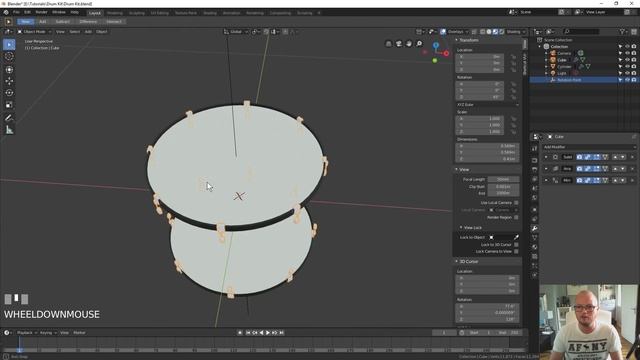The height and width of the screenshot is (360, 640).
Task: Select the Select Box tool
Action: click(9, 44)
